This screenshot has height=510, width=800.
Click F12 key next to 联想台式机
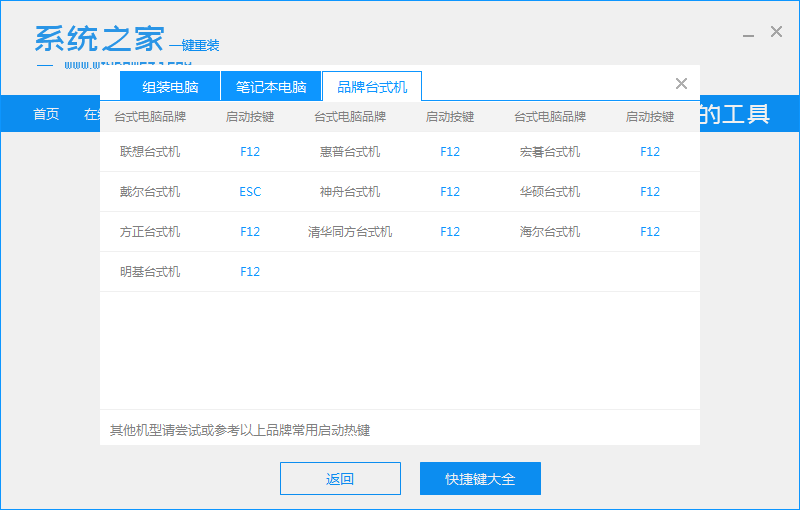coord(250,152)
